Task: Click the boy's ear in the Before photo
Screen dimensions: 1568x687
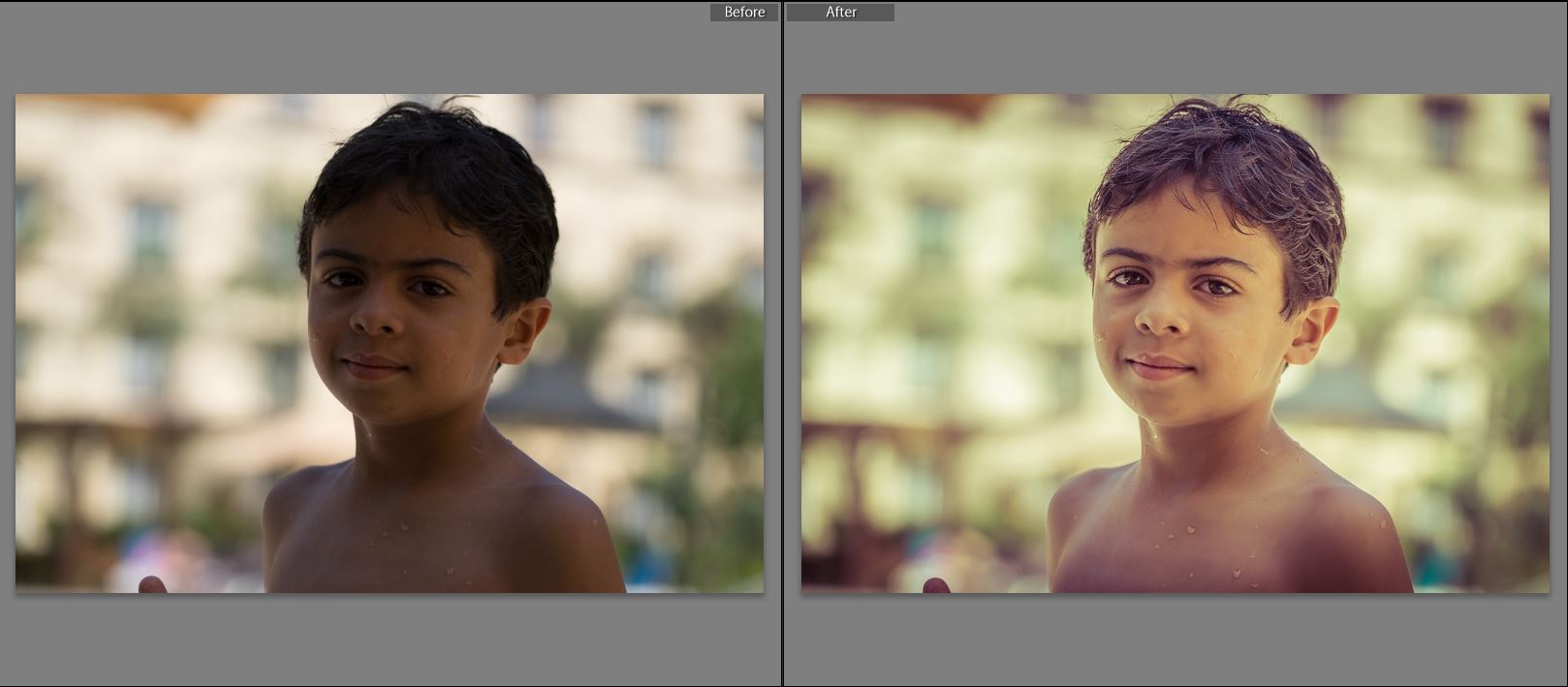Action: coord(526,329)
